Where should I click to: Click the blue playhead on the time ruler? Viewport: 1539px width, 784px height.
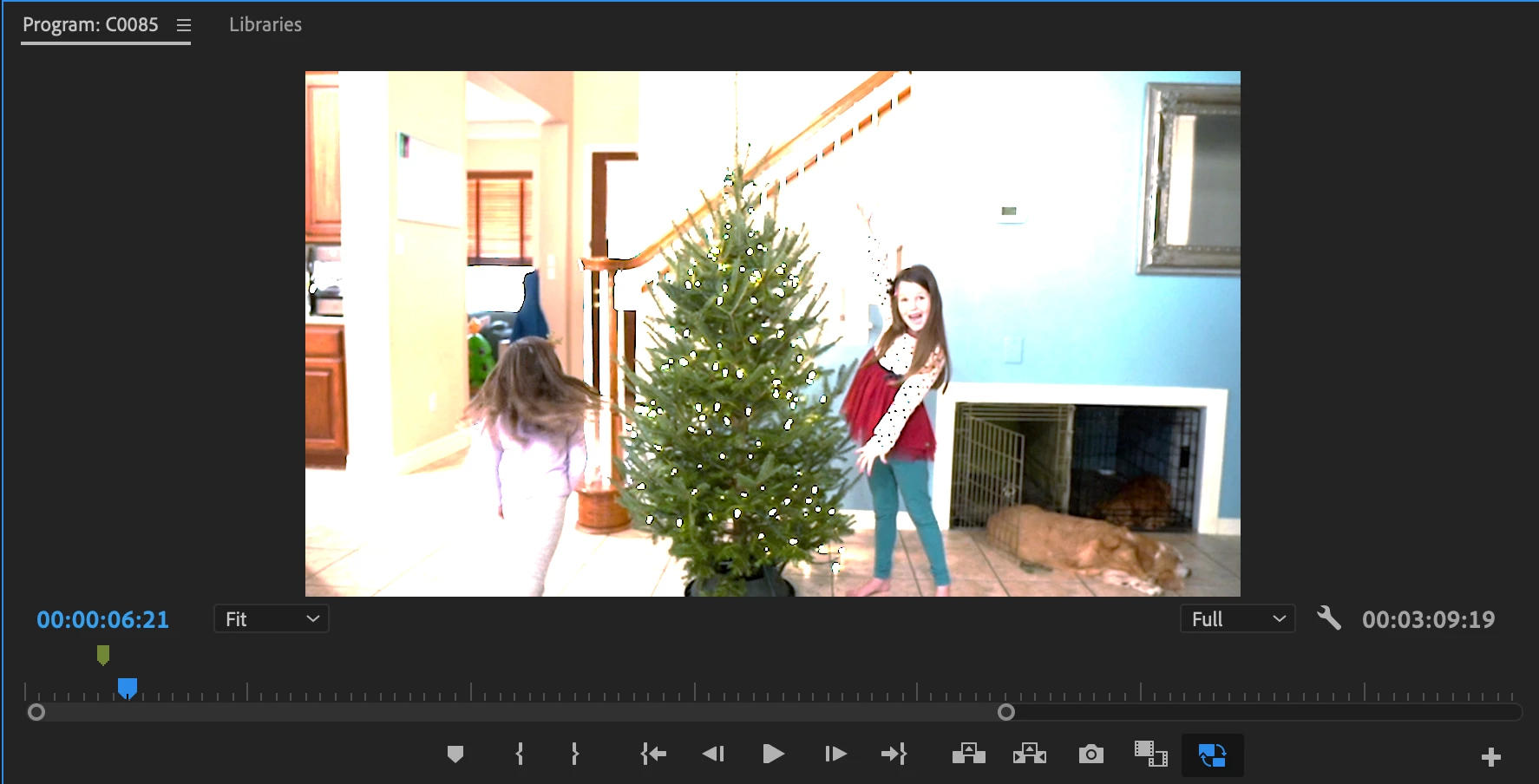[x=128, y=689]
